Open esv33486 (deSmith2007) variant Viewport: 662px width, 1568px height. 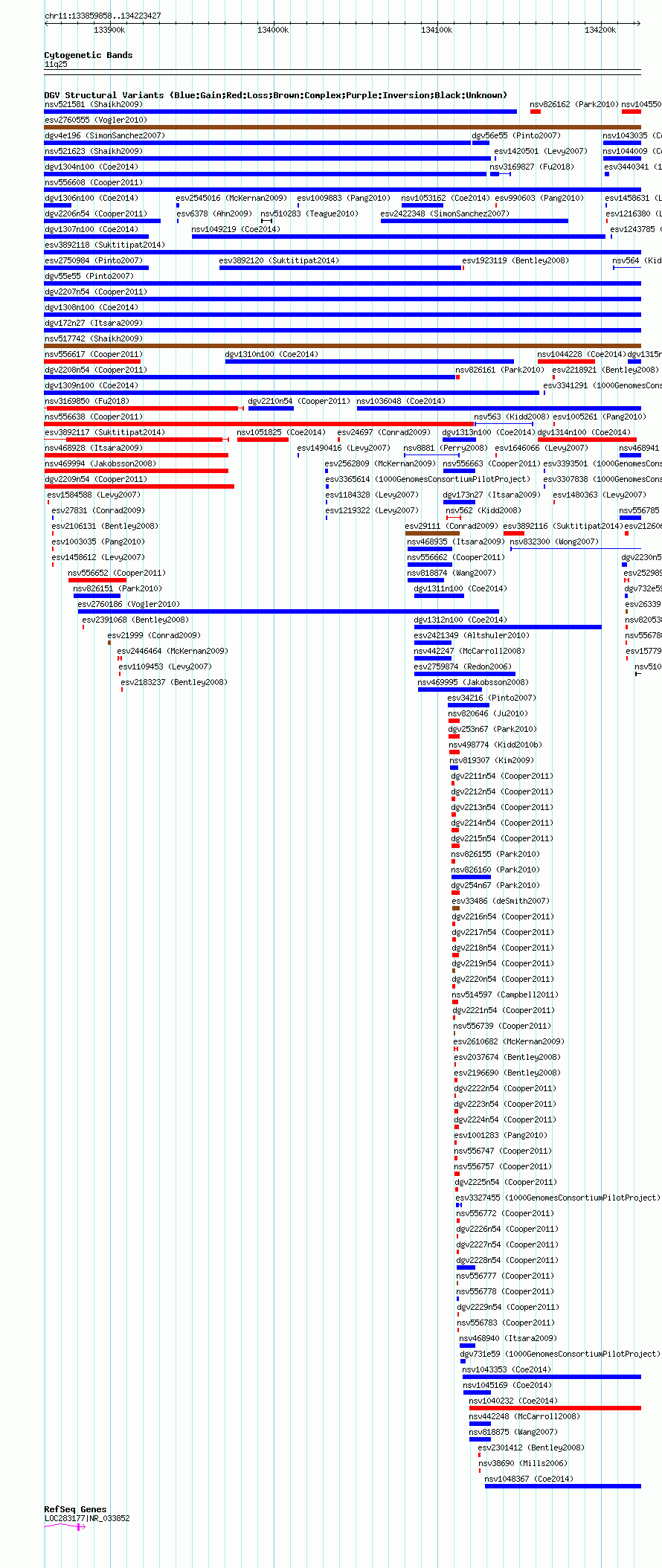501,901
